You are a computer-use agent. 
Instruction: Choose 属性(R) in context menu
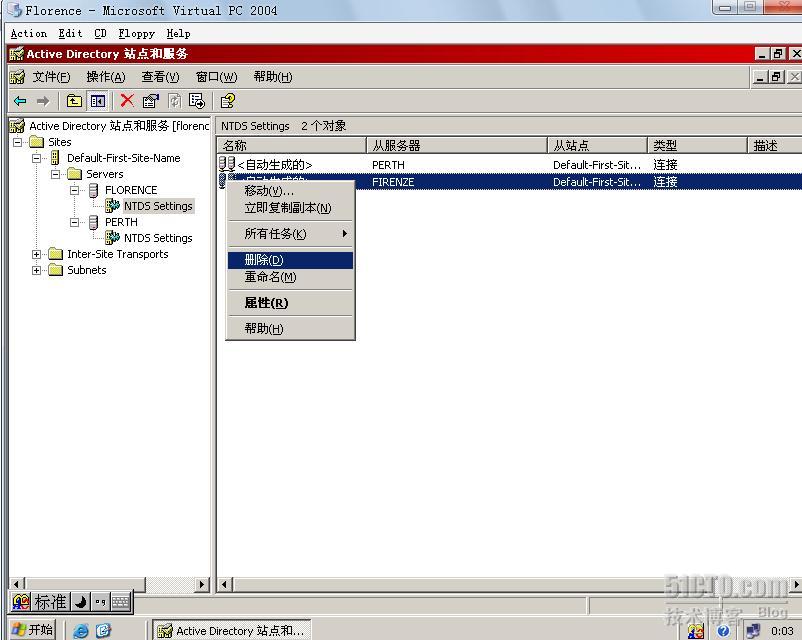[x=291, y=303]
